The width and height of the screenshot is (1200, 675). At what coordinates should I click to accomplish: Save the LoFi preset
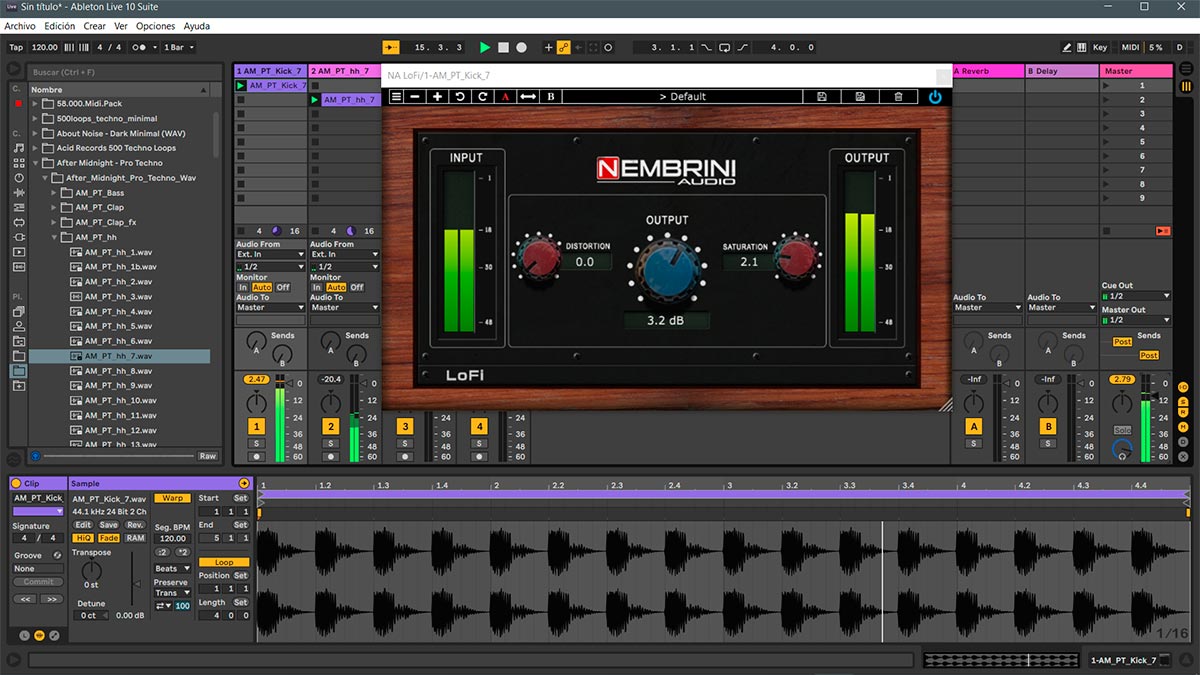[822, 97]
